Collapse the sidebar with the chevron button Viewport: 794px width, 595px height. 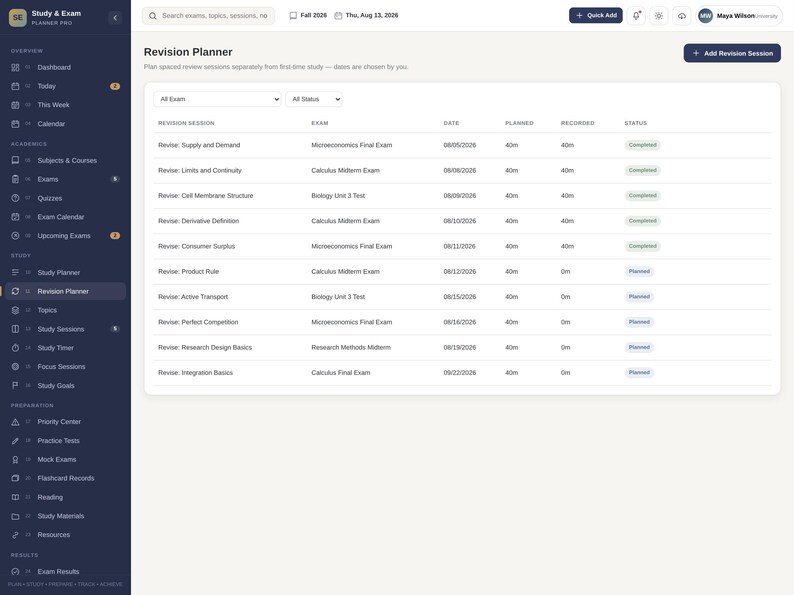coord(115,18)
